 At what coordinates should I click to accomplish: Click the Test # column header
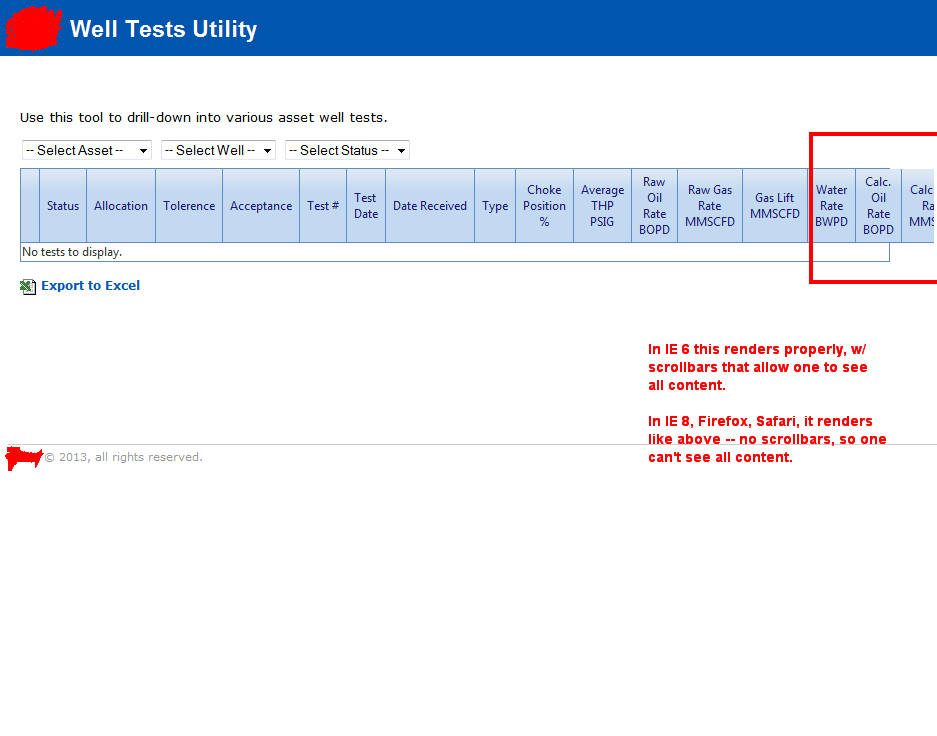[x=323, y=206]
